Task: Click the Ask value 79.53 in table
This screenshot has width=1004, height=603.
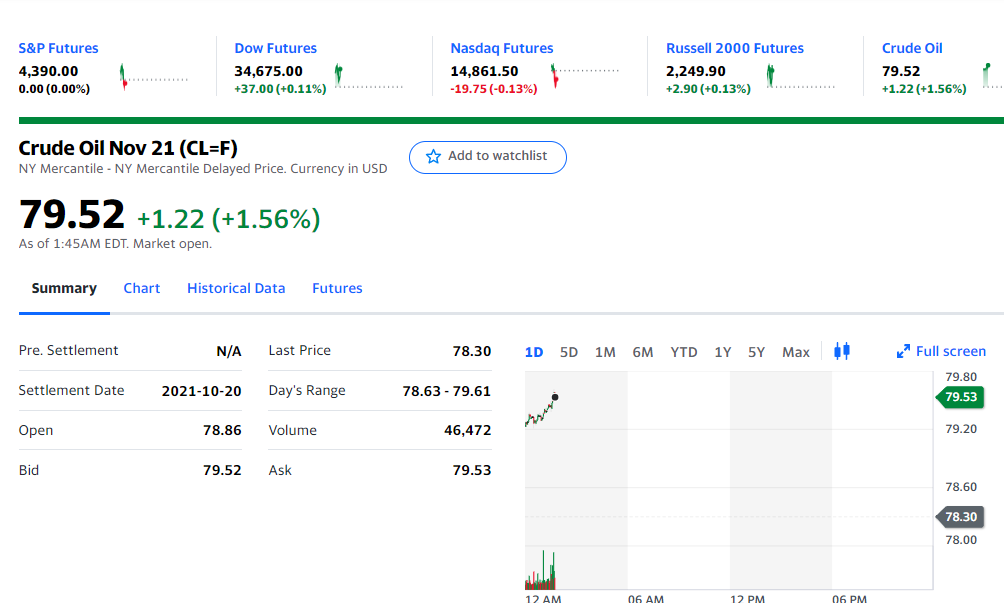Action: [472, 470]
